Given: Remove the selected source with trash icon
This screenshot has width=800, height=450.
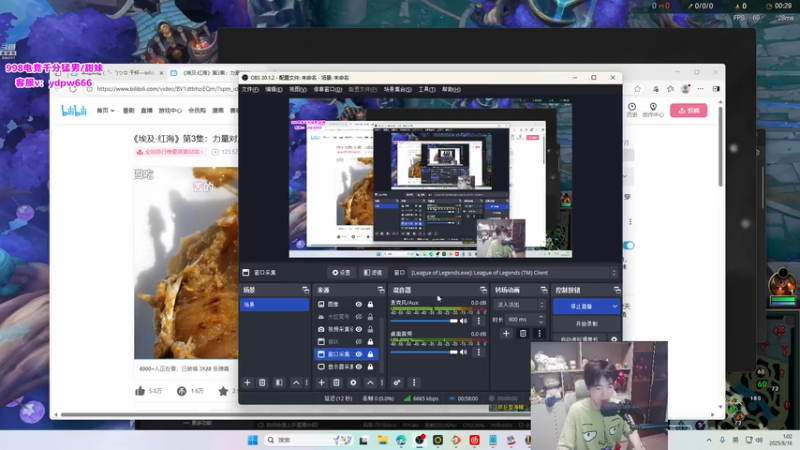Looking at the screenshot, I should tap(336, 383).
